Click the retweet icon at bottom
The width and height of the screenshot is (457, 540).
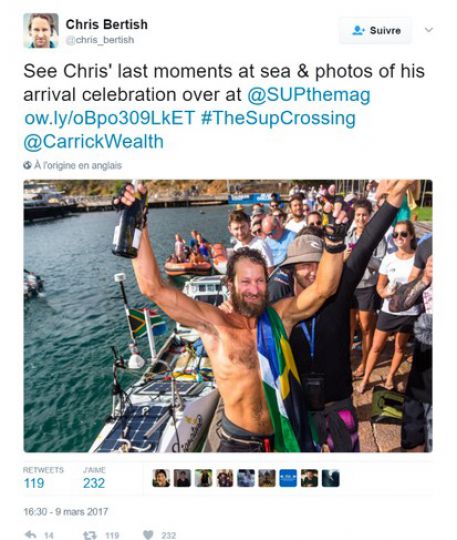click(90, 535)
